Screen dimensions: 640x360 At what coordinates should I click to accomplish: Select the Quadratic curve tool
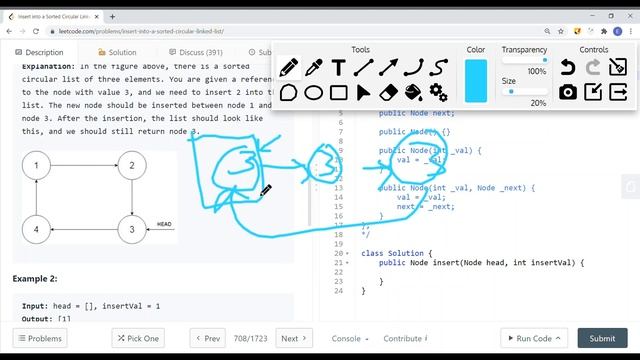click(413, 67)
